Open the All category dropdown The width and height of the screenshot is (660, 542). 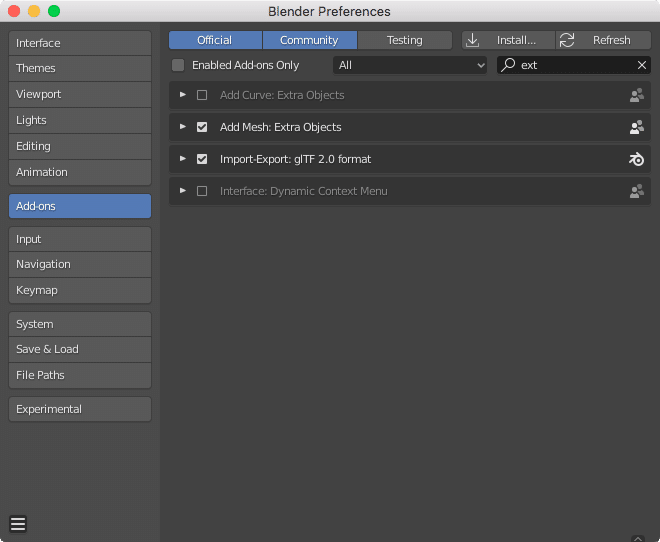pyautogui.click(x=410, y=65)
